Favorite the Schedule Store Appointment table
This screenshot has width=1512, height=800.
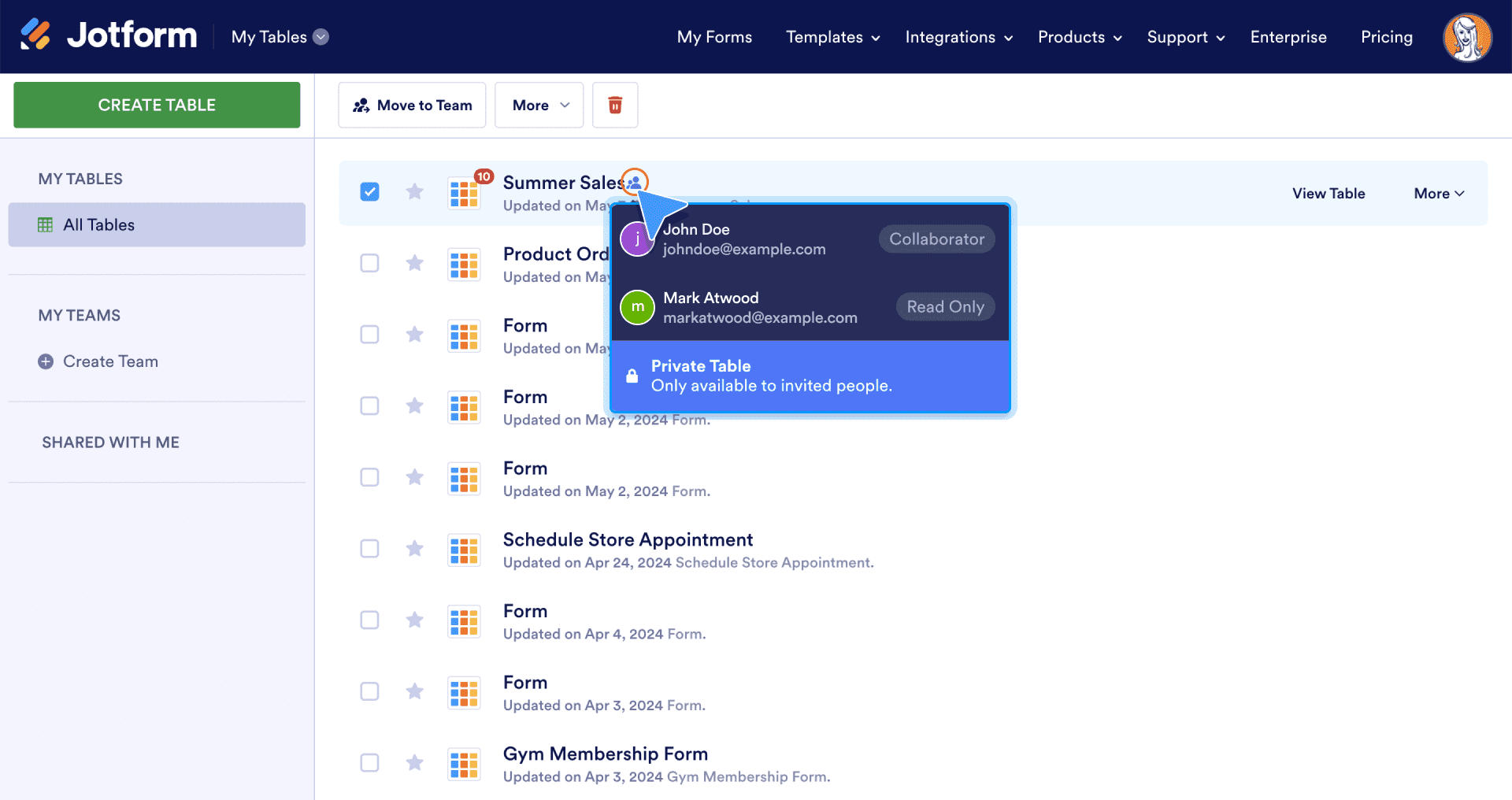414,549
